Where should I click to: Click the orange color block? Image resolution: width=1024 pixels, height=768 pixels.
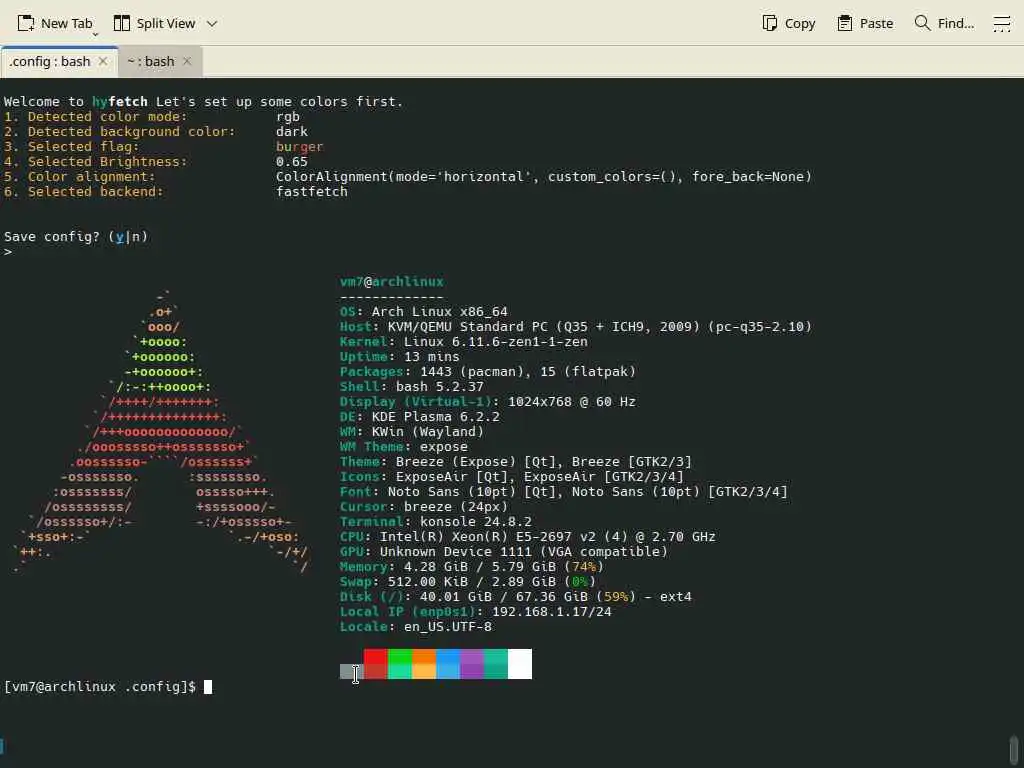coord(424,664)
